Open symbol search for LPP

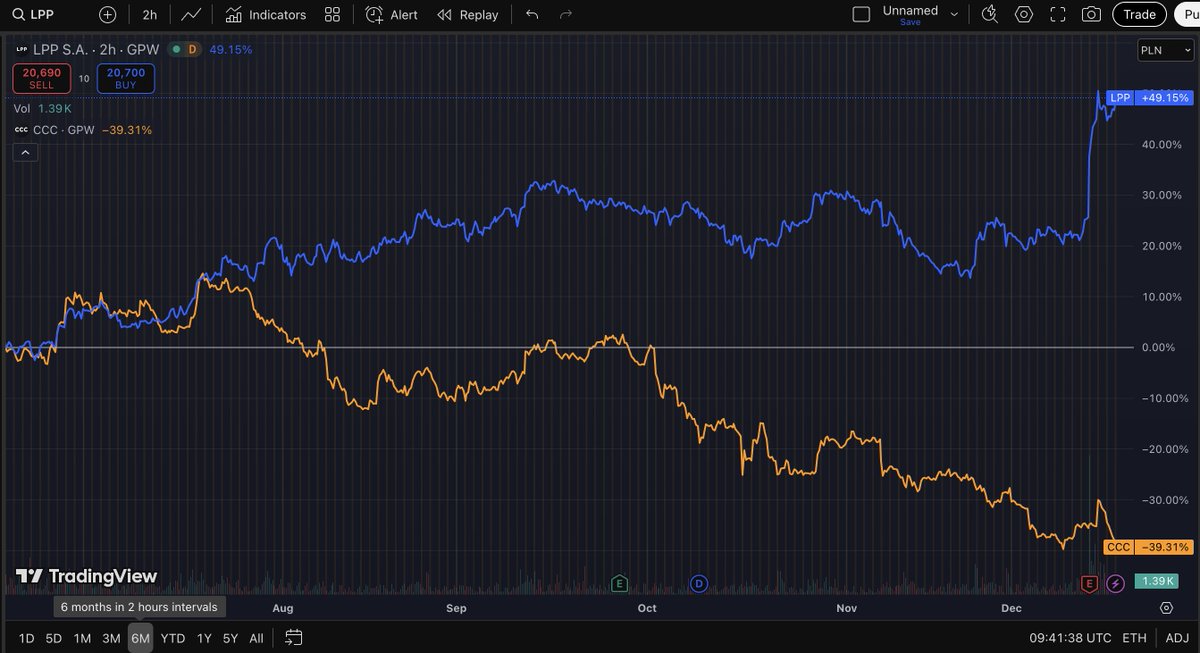coord(35,15)
